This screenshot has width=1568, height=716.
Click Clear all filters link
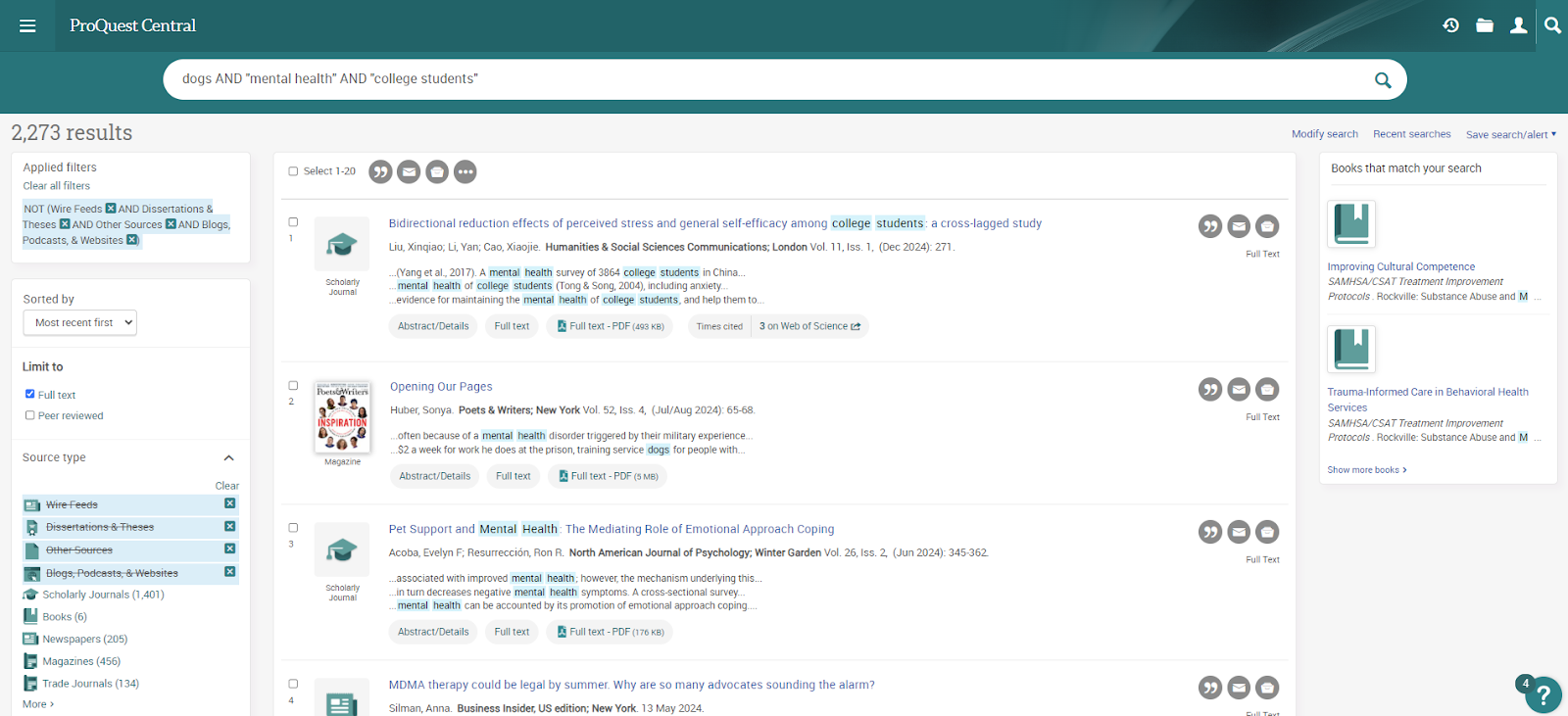[57, 186]
